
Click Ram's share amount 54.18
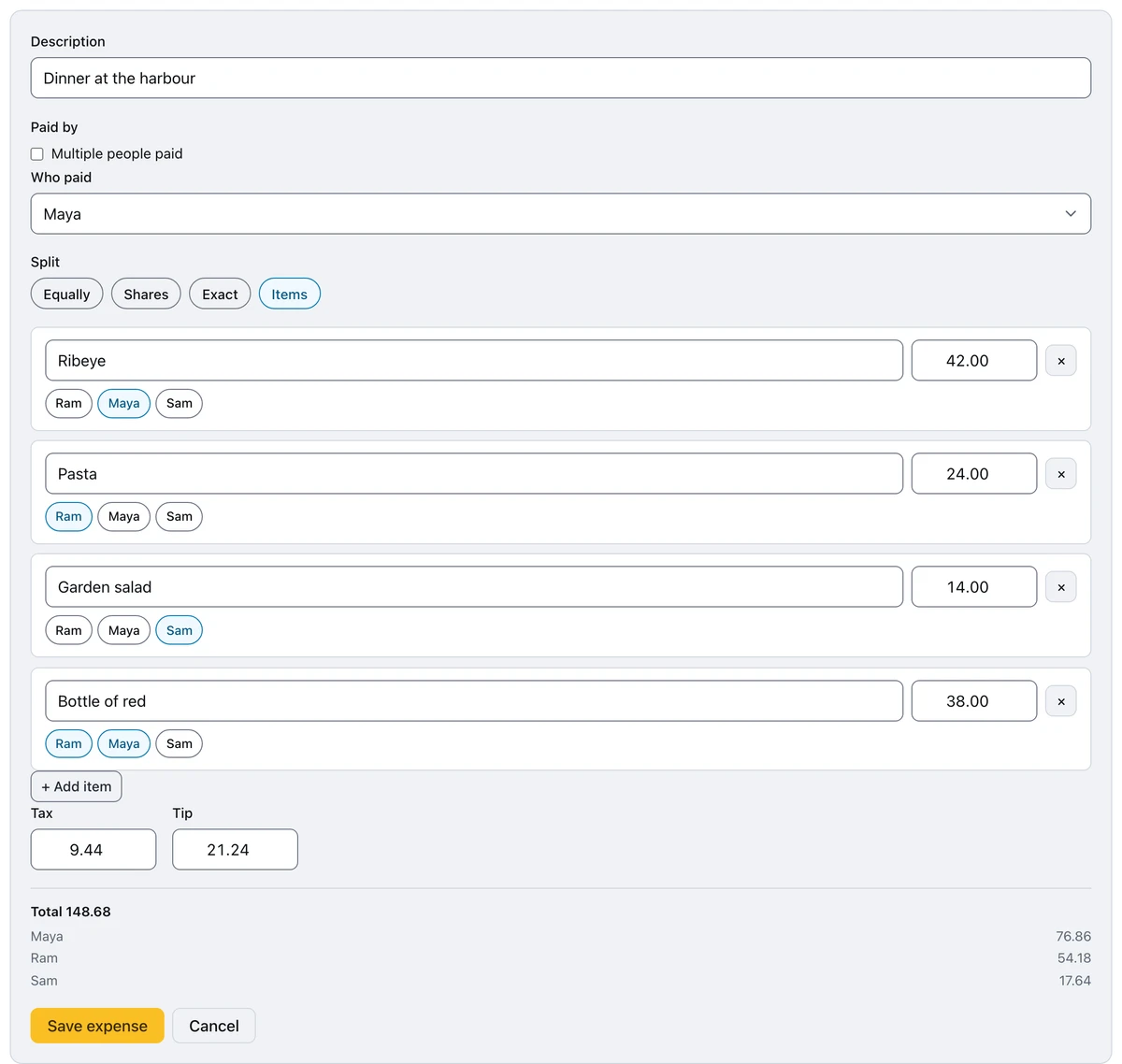tap(1073, 958)
